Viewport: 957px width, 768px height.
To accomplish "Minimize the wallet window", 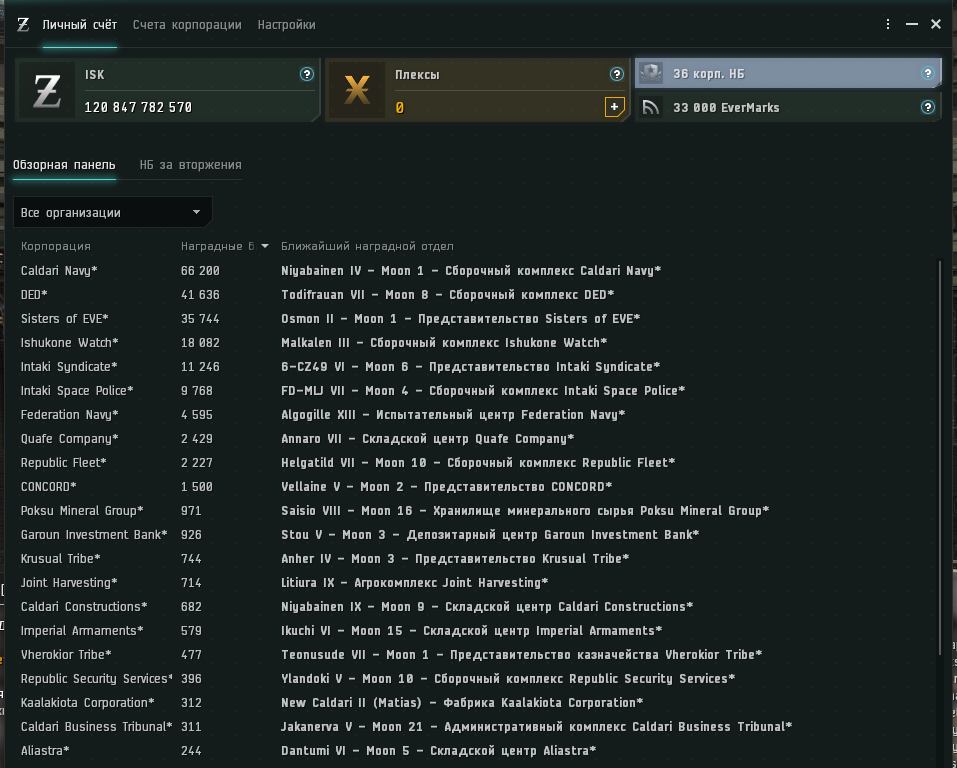I will (x=912, y=24).
